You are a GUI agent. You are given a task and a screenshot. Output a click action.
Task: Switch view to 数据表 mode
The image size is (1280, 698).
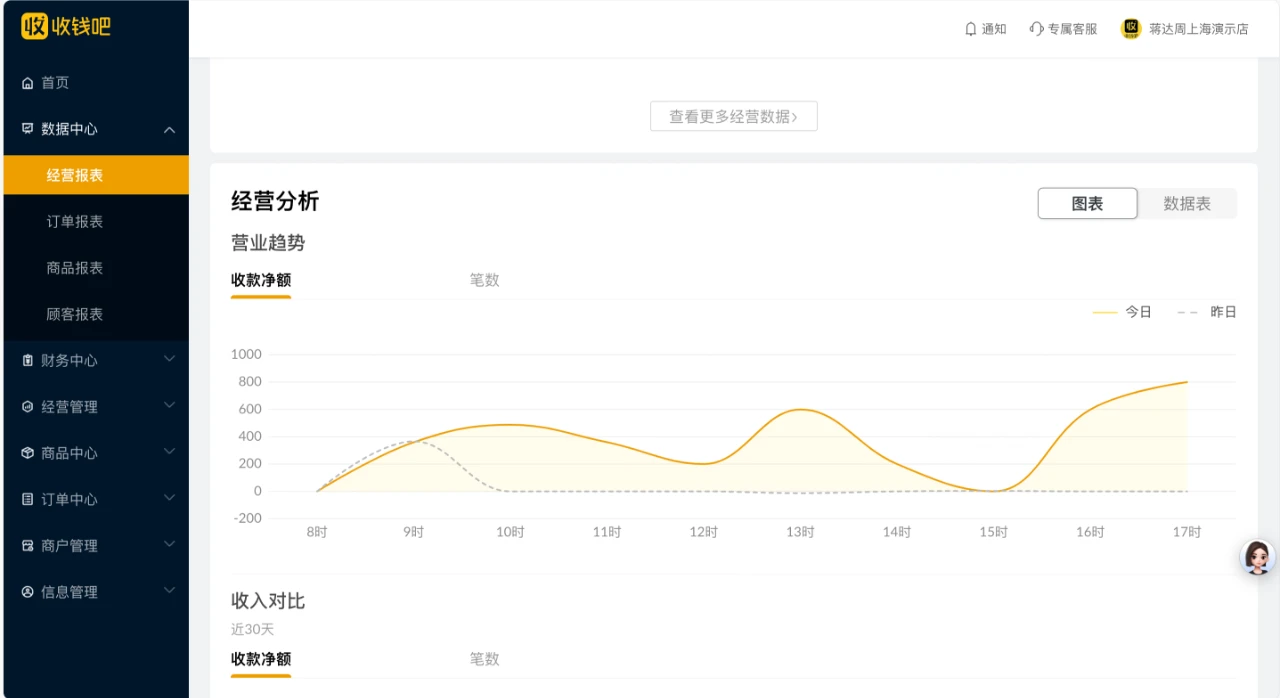[x=1187, y=204]
